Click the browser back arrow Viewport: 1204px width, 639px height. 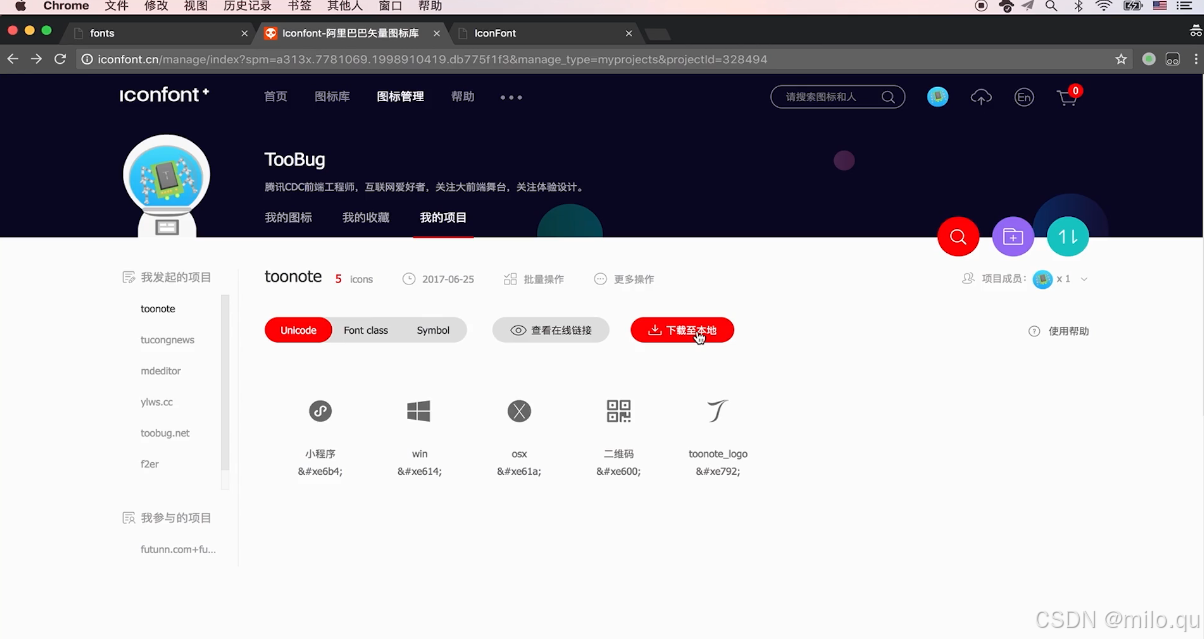click(13, 59)
